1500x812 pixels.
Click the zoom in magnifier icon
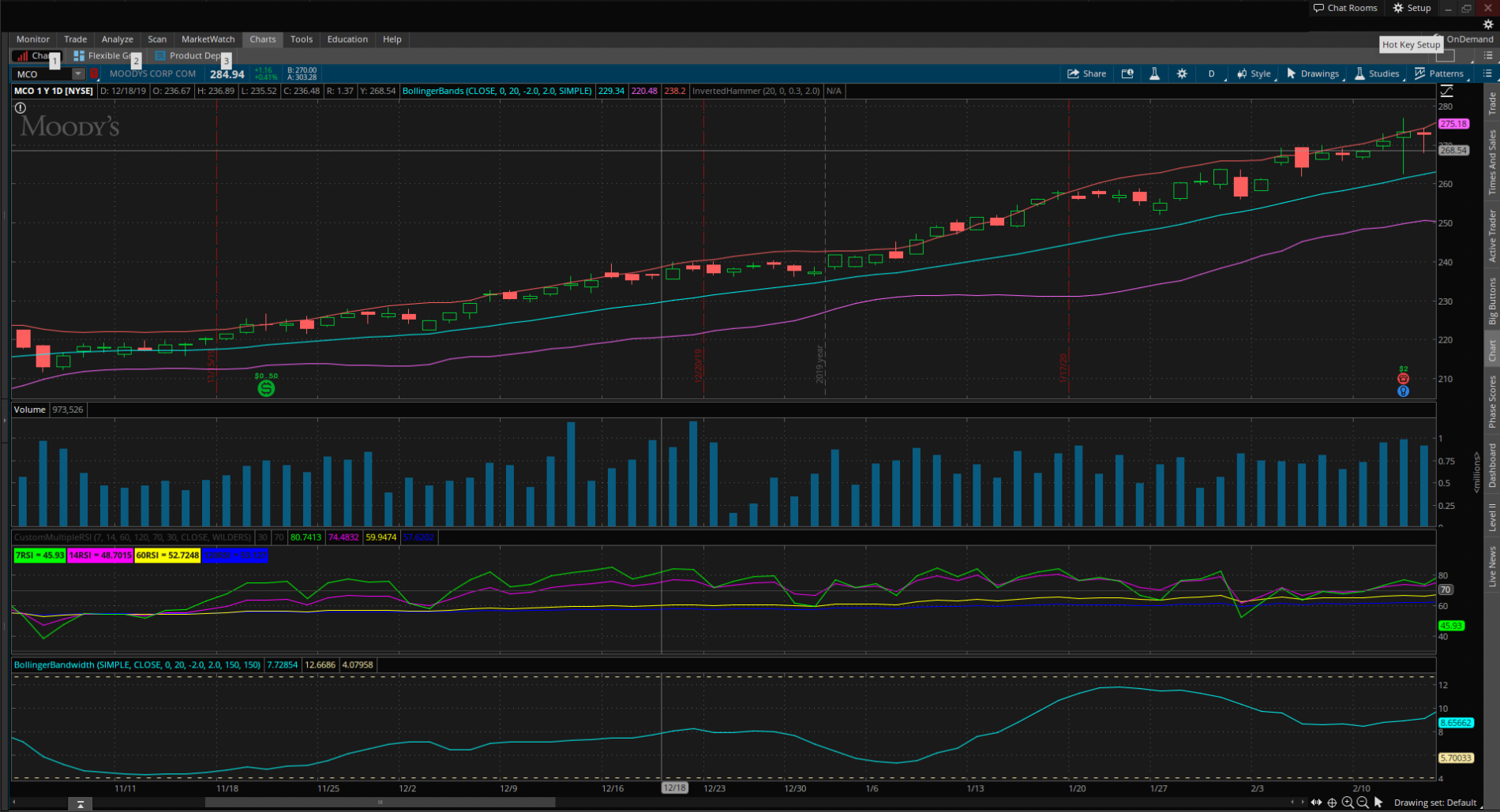click(x=1348, y=803)
